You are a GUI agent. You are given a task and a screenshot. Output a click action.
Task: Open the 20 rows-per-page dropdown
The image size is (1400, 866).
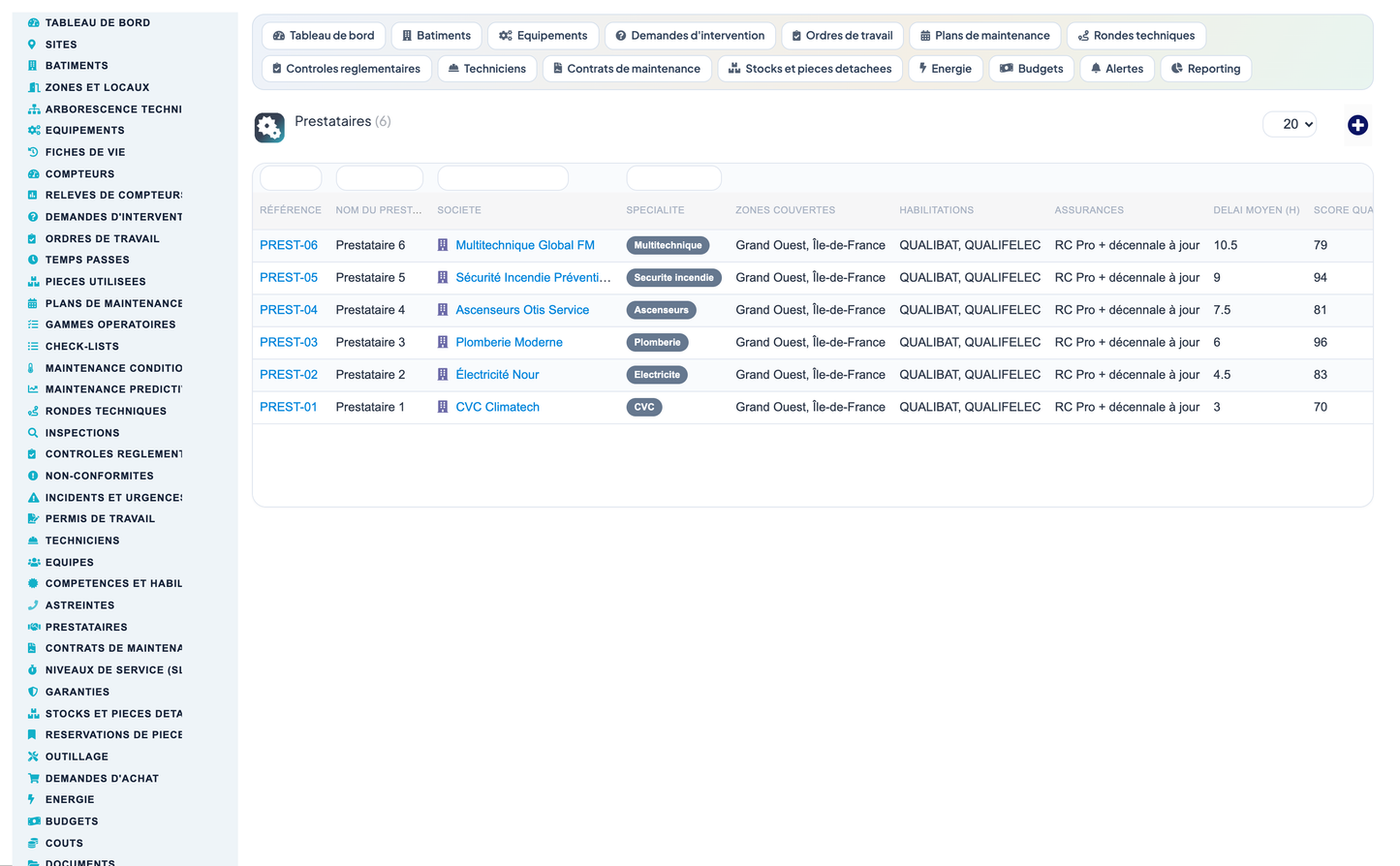tap(1290, 124)
